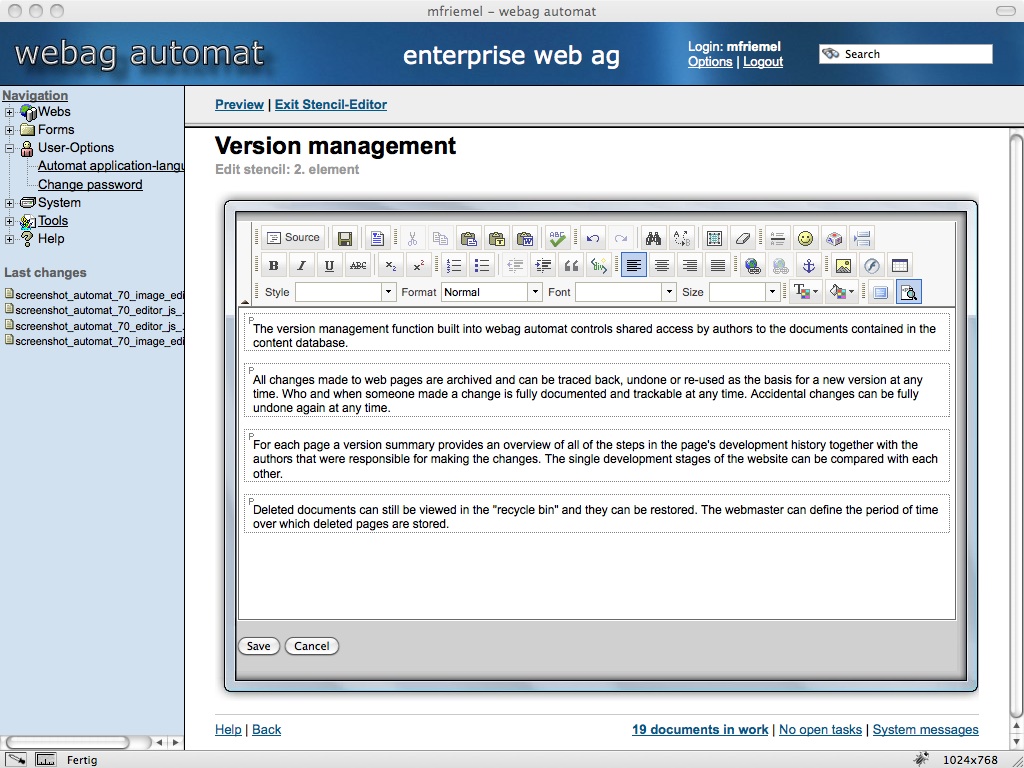Click the System messages link
Viewport: 1024px width, 768px height.
tap(925, 729)
